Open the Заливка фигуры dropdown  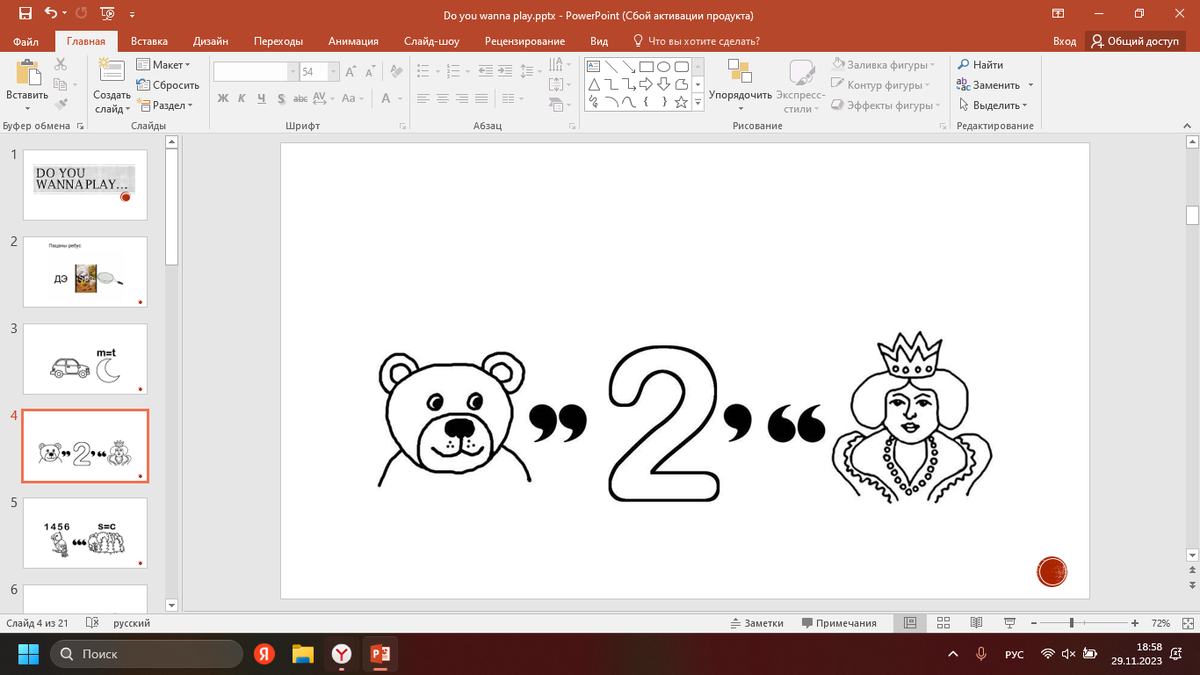pyautogui.click(x=883, y=65)
